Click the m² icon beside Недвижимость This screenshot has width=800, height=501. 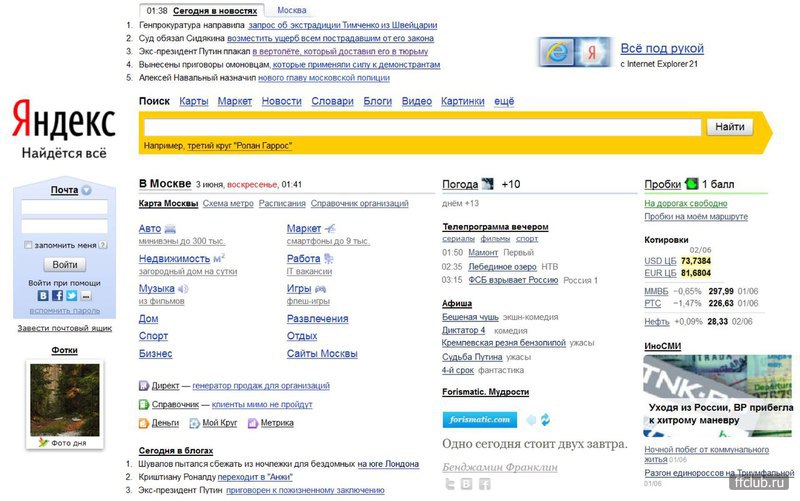pos(219,258)
